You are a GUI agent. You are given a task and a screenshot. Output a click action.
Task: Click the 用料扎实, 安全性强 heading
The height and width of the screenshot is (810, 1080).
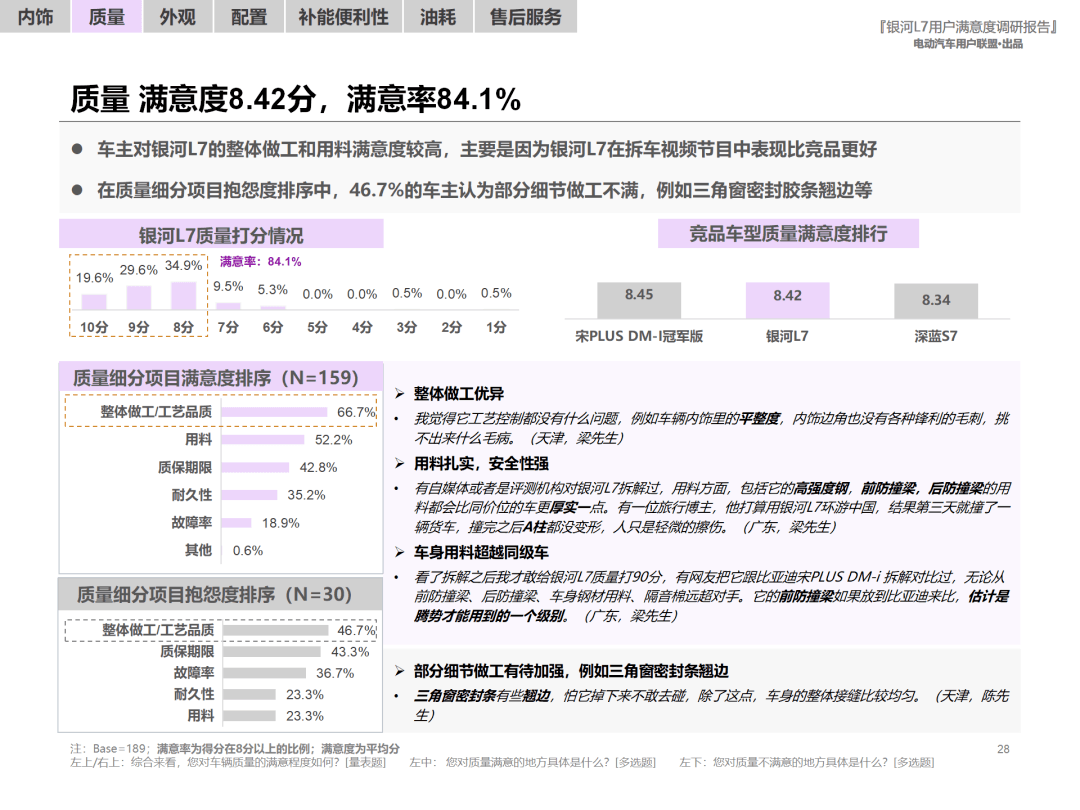(481, 464)
